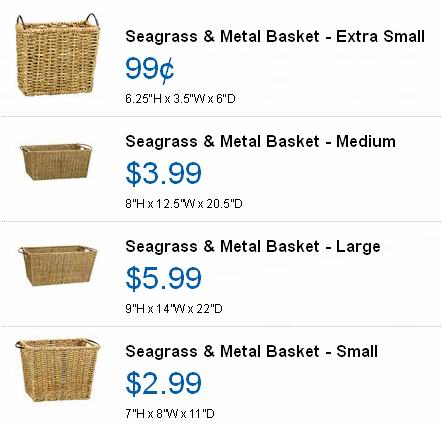Open the Medium basket product image
This screenshot has height=425, width=442.
(x=56, y=162)
